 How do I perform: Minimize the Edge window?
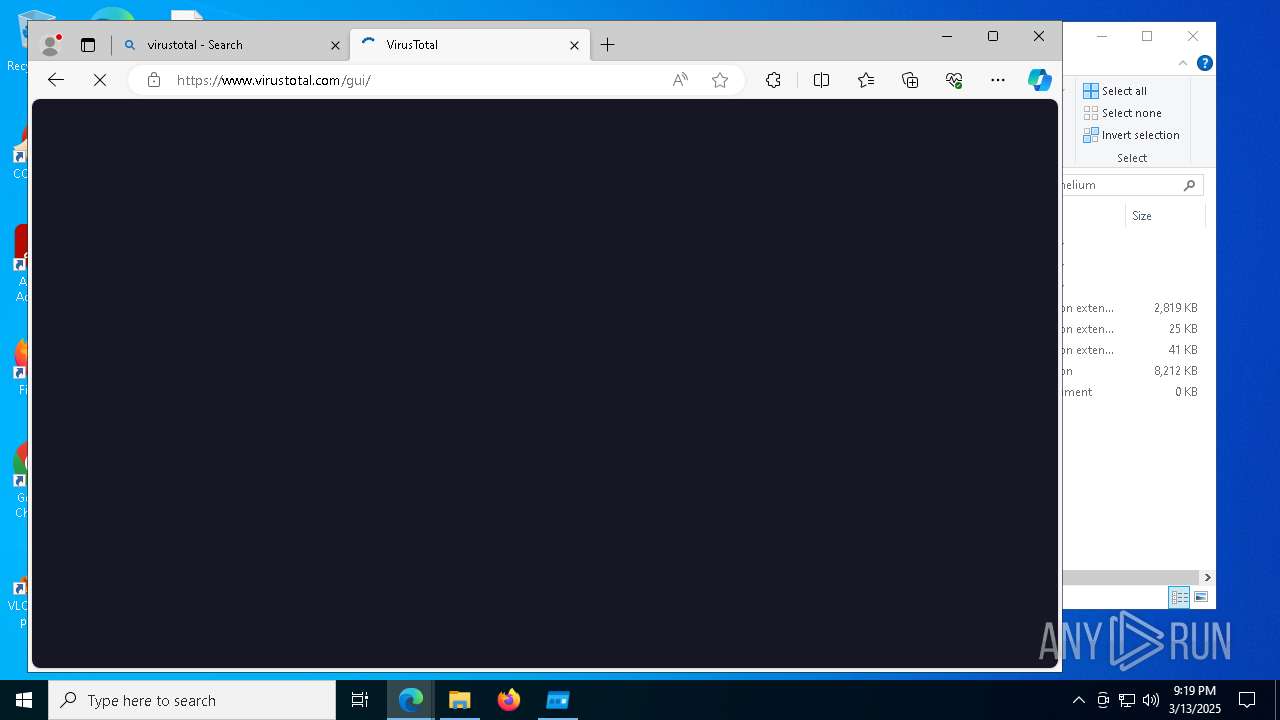947,36
